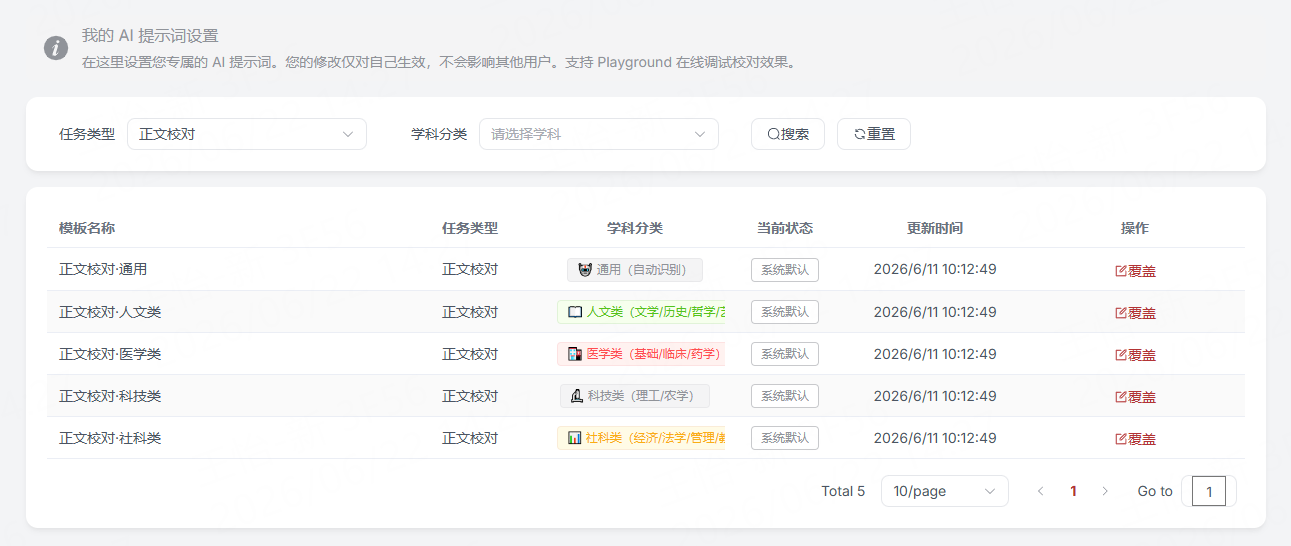The height and width of the screenshot is (546, 1291).
Task: Click the 模板名称 column header
Action: tap(87, 228)
